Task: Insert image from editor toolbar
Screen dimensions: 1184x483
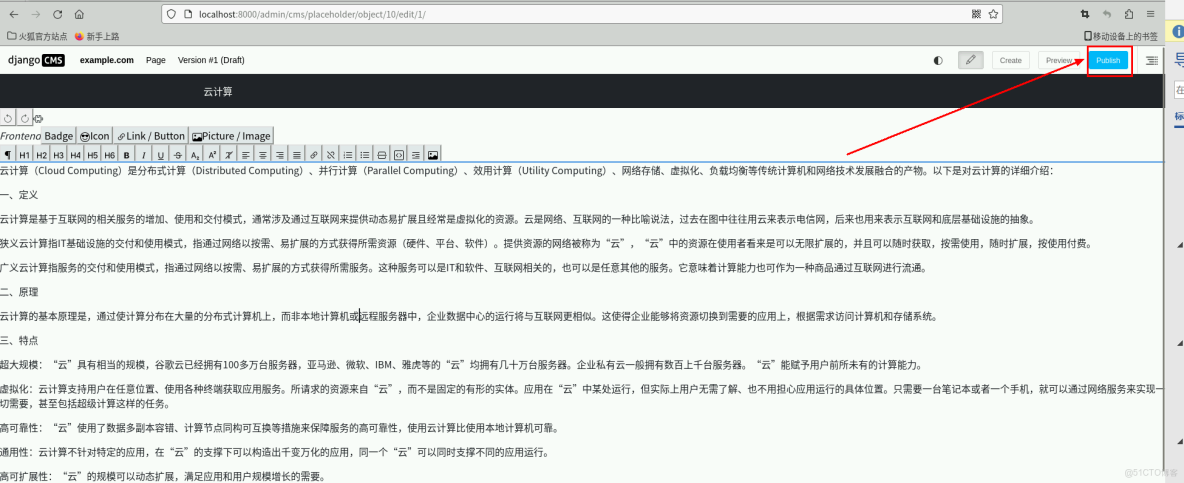Action: 433,155
